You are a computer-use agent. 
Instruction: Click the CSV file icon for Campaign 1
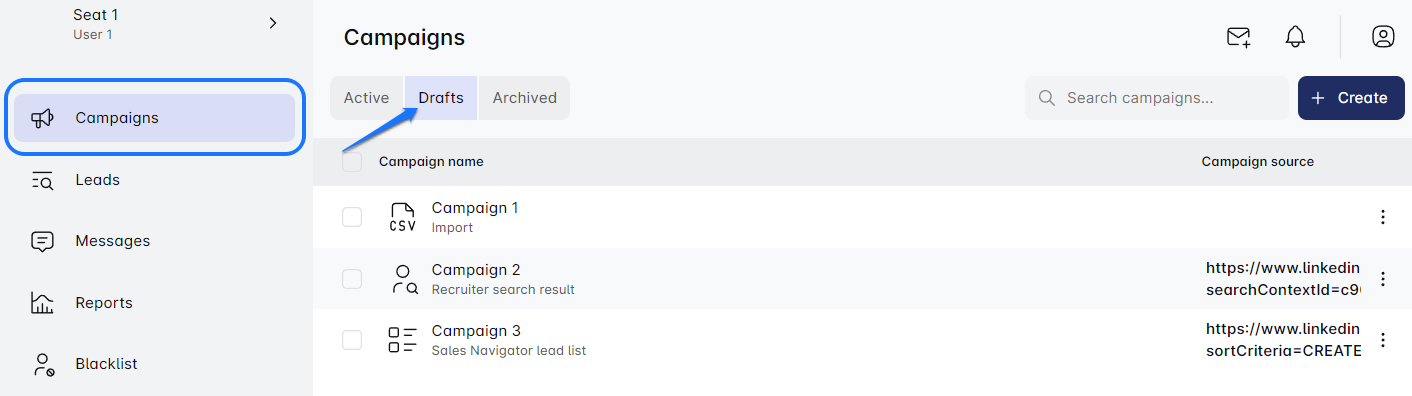point(402,217)
